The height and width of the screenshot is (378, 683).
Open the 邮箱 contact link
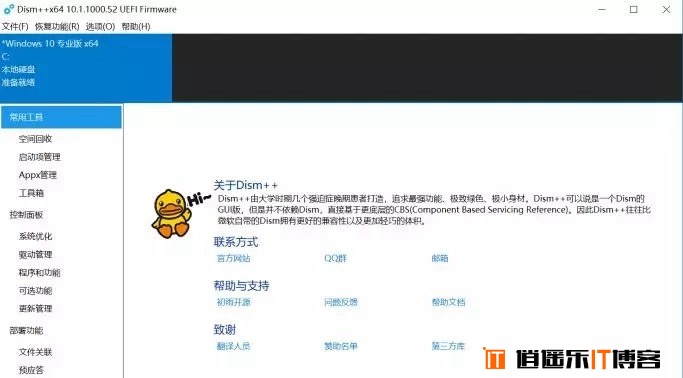[x=440, y=258]
